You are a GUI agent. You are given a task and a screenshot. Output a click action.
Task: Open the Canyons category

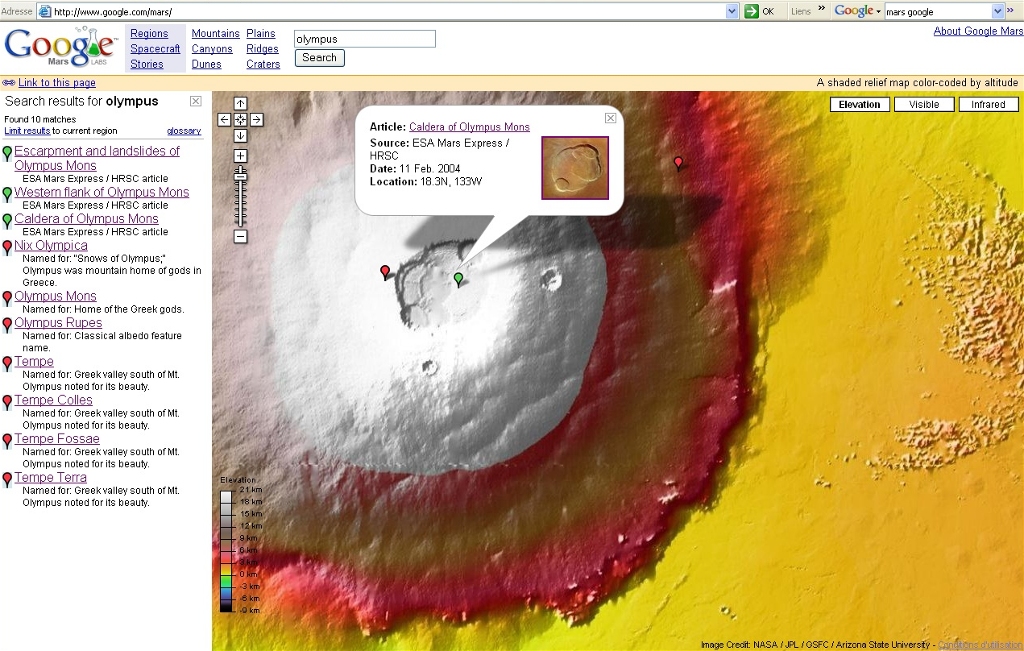212,49
